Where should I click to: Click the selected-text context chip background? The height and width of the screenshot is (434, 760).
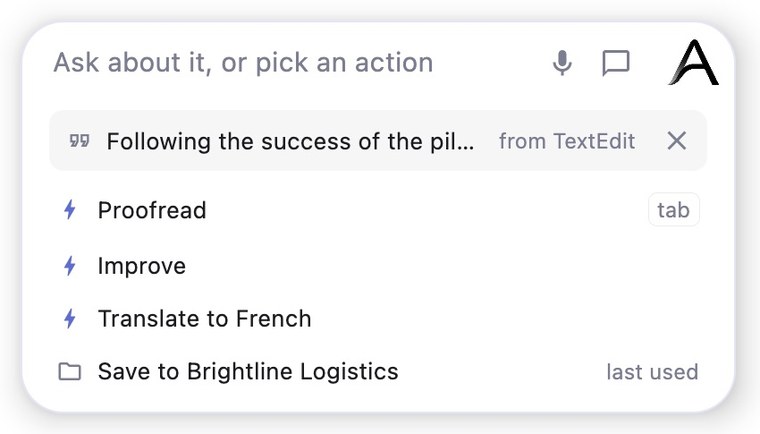click(x=378, y=141)
